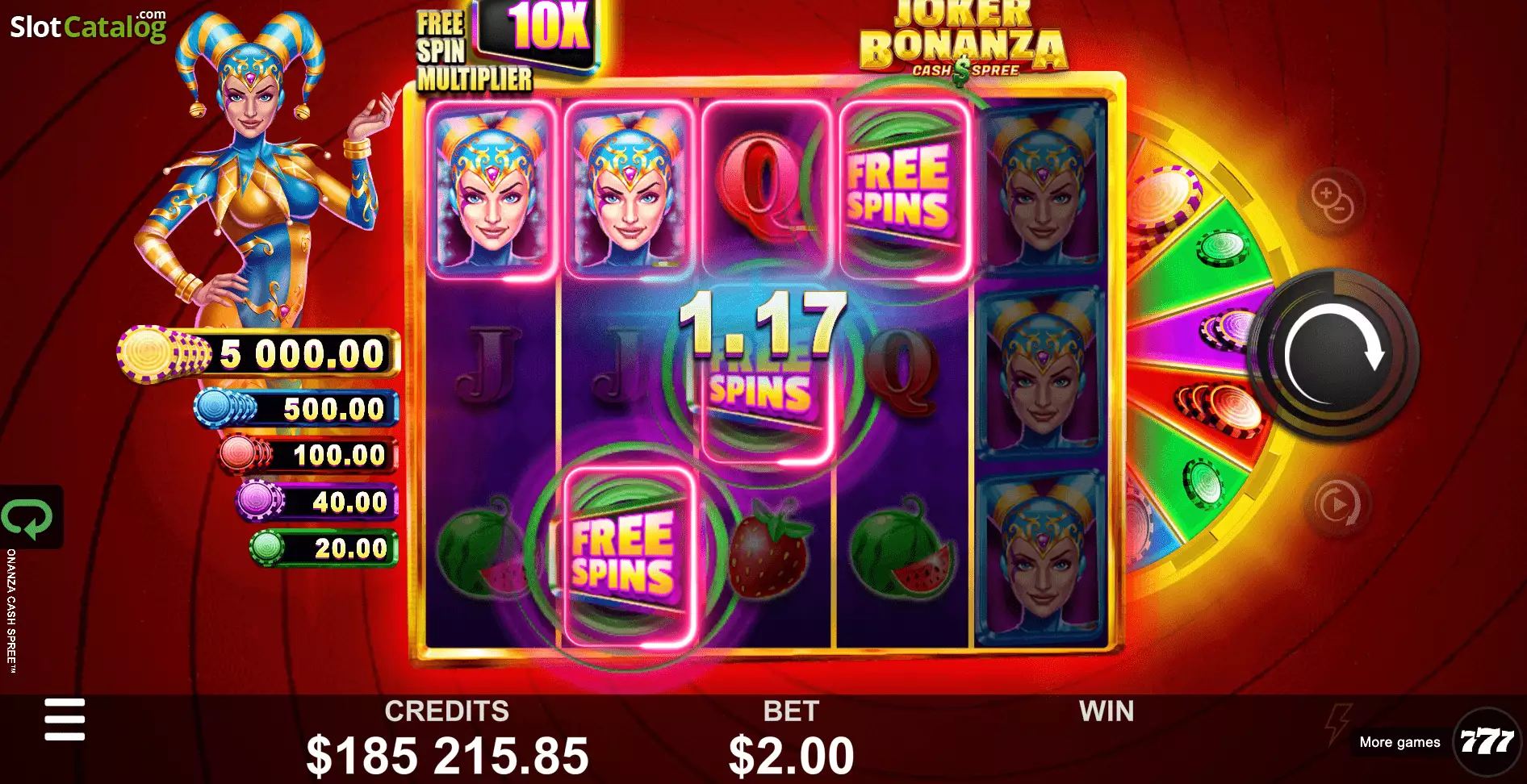Select the 20.00 green chip jackpot
The image size is (1527, 784).
(x=324, y=548)
